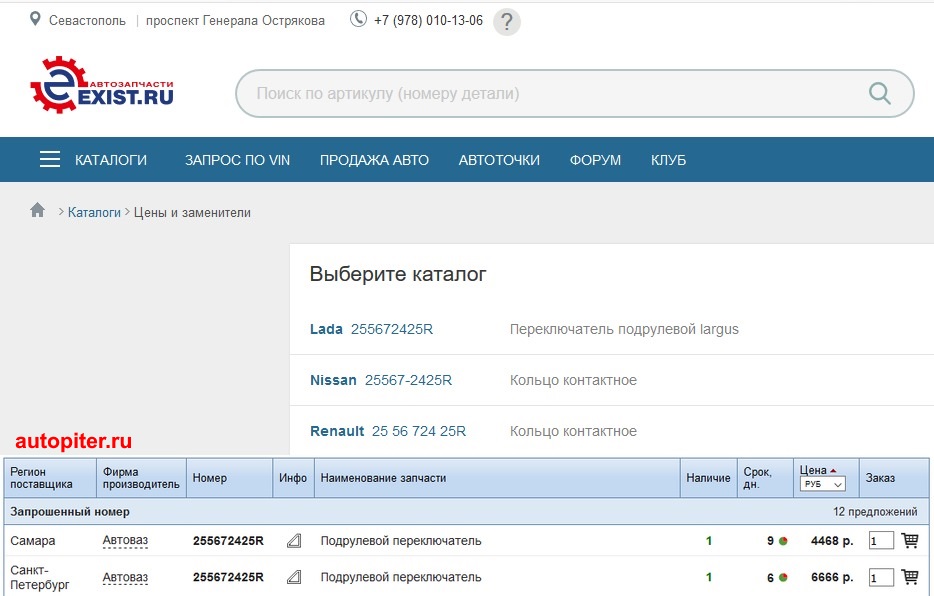The image size is (934, 596).
Task: Click the price 4468 р.
Action: [832, 541]
